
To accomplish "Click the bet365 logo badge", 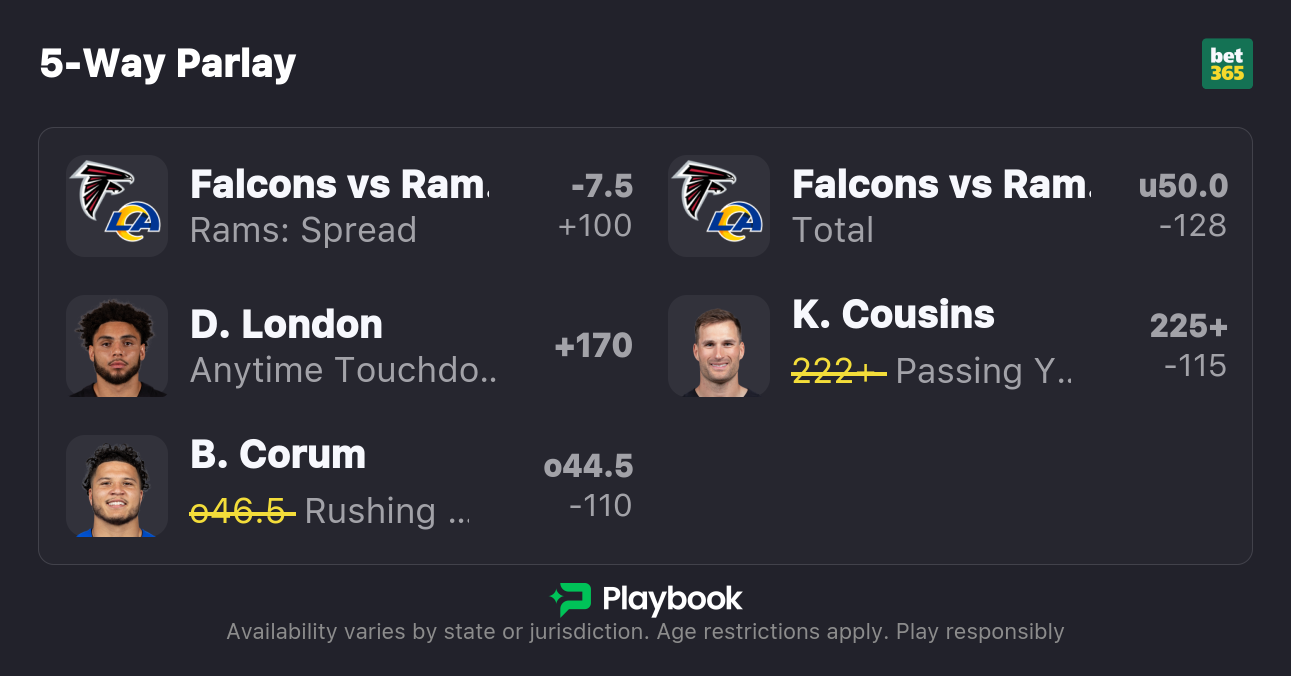I will [x=1227, y=64].
